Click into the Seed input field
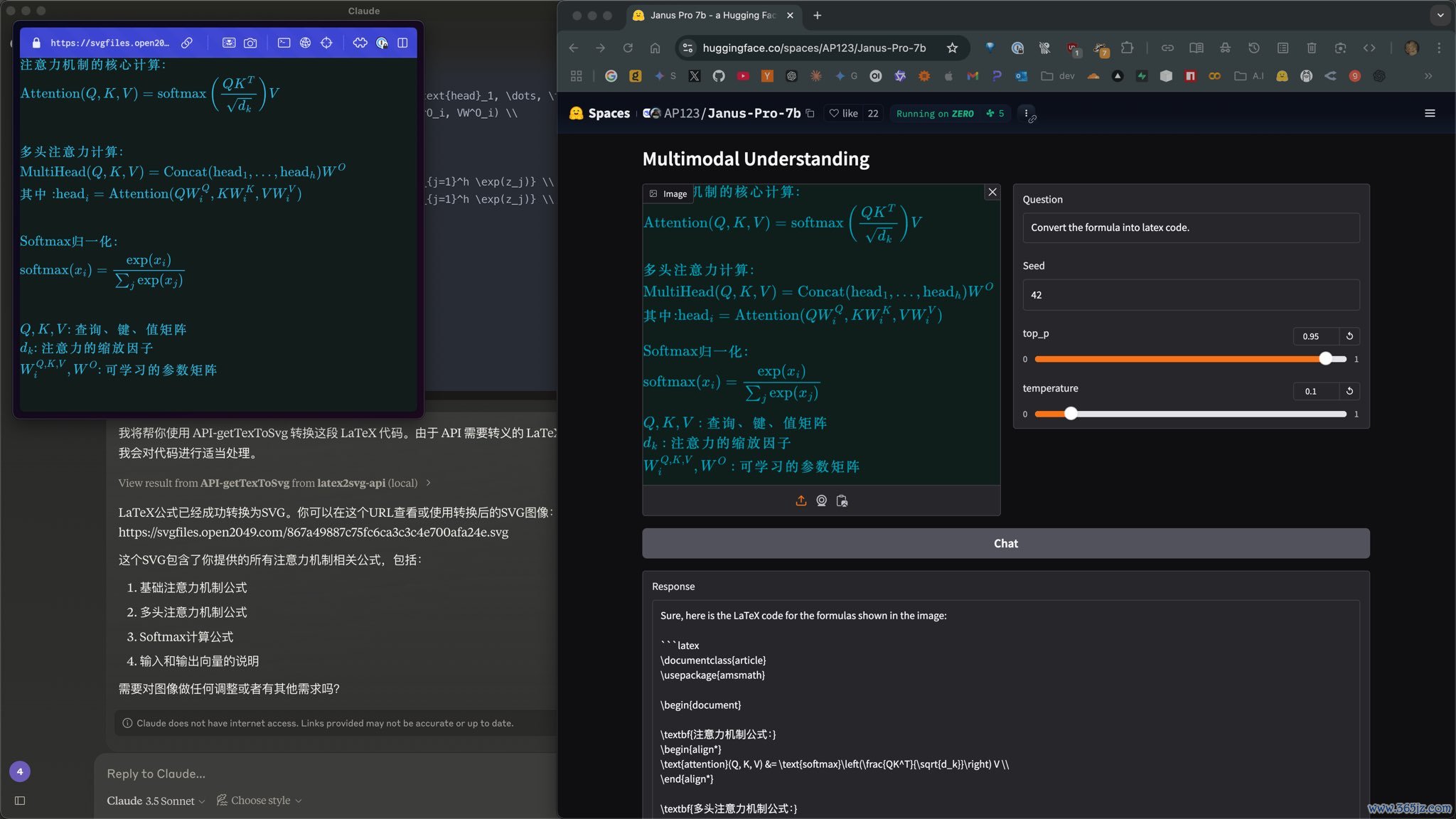This screenshot has width=1456, height=819. pos(1191,294)
